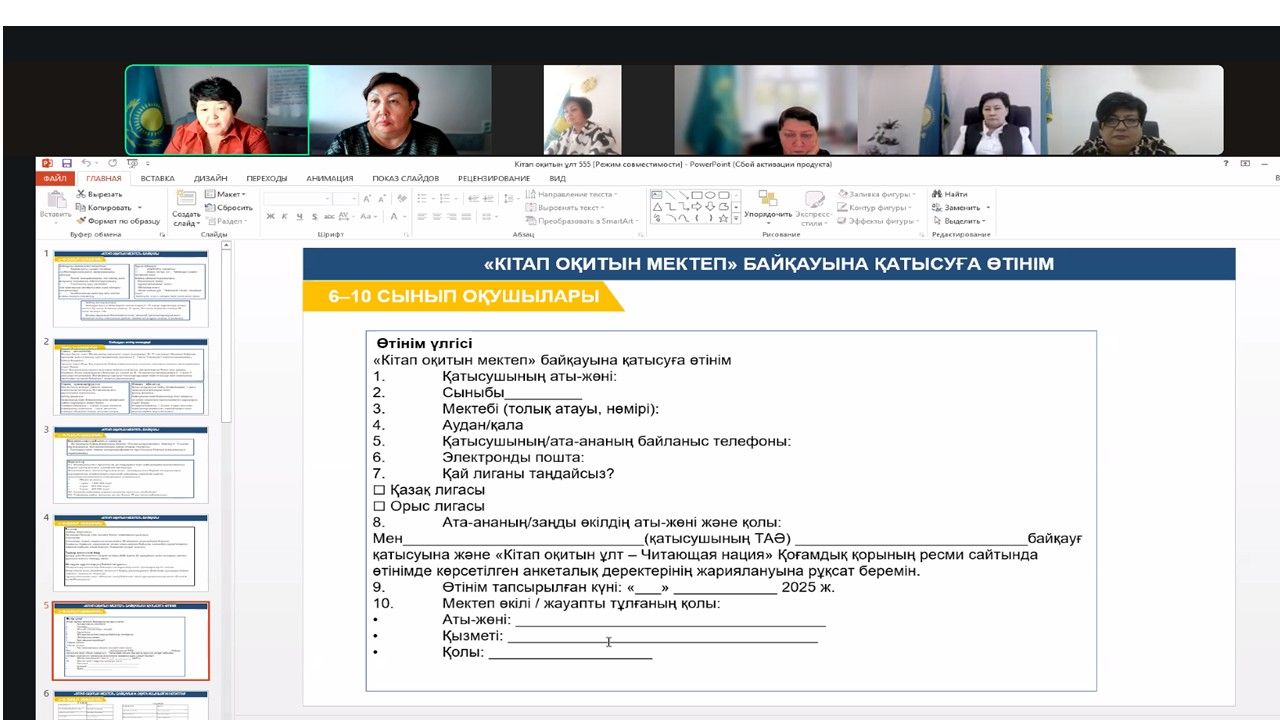This screenshot has height=720, width=1280.
Task: Select slide 3 thumbnail in the panel
Action: [x=131, y=464]
